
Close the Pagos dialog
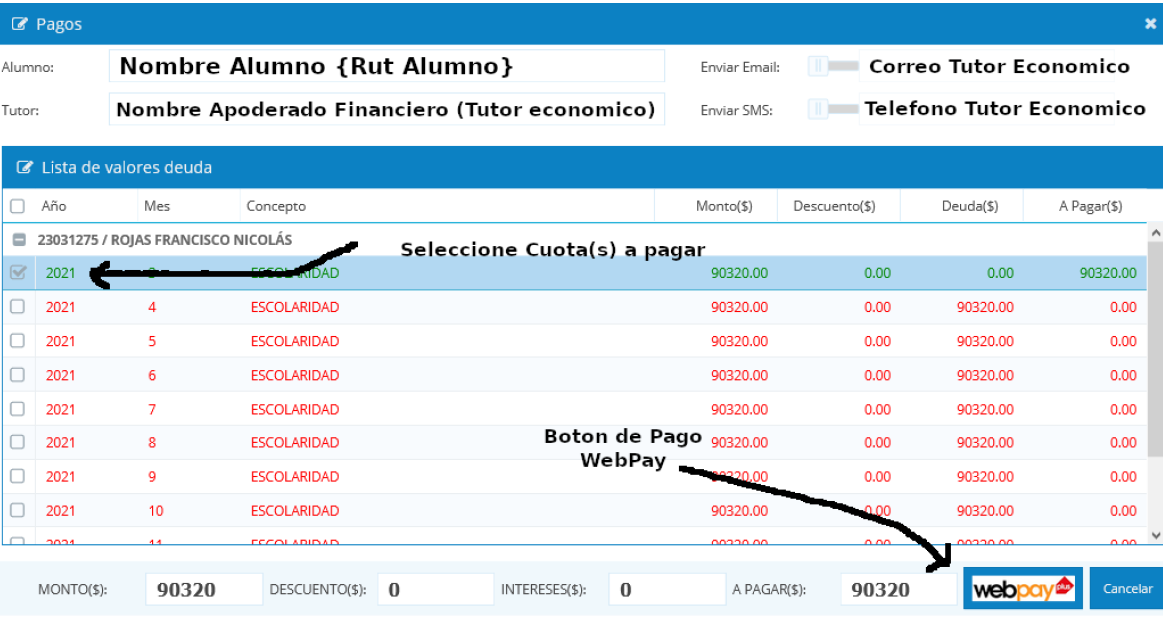[x=1150, y=24]
